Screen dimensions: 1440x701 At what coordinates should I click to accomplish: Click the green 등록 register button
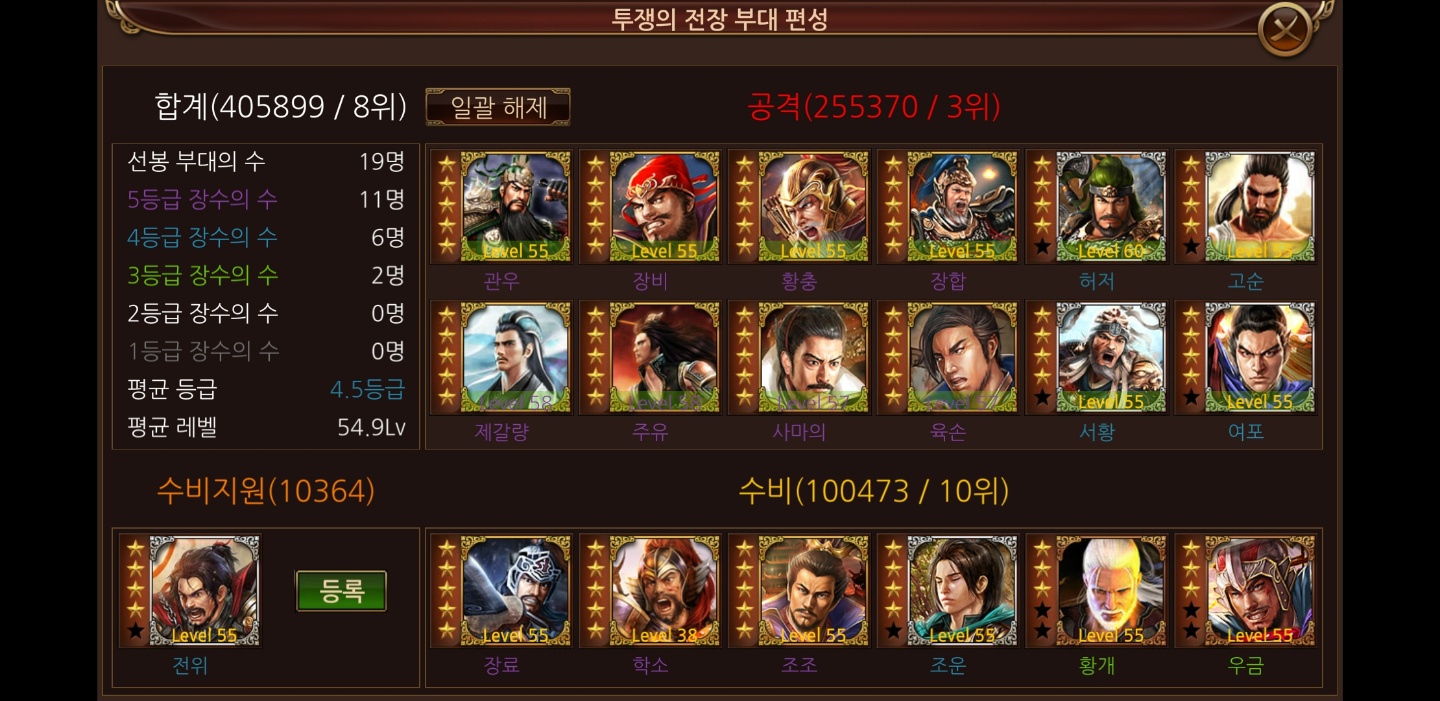[341, 591]
